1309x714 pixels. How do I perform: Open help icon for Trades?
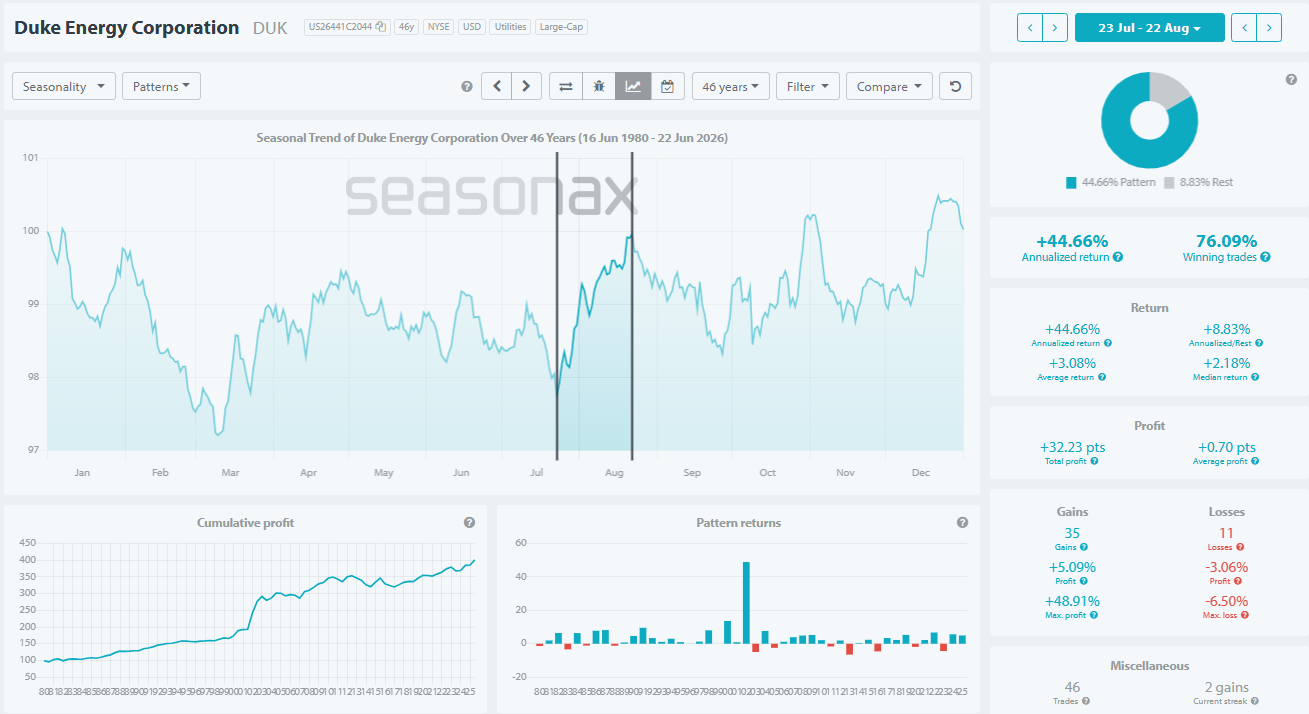pyautogui.click(x=1086, y=701)
